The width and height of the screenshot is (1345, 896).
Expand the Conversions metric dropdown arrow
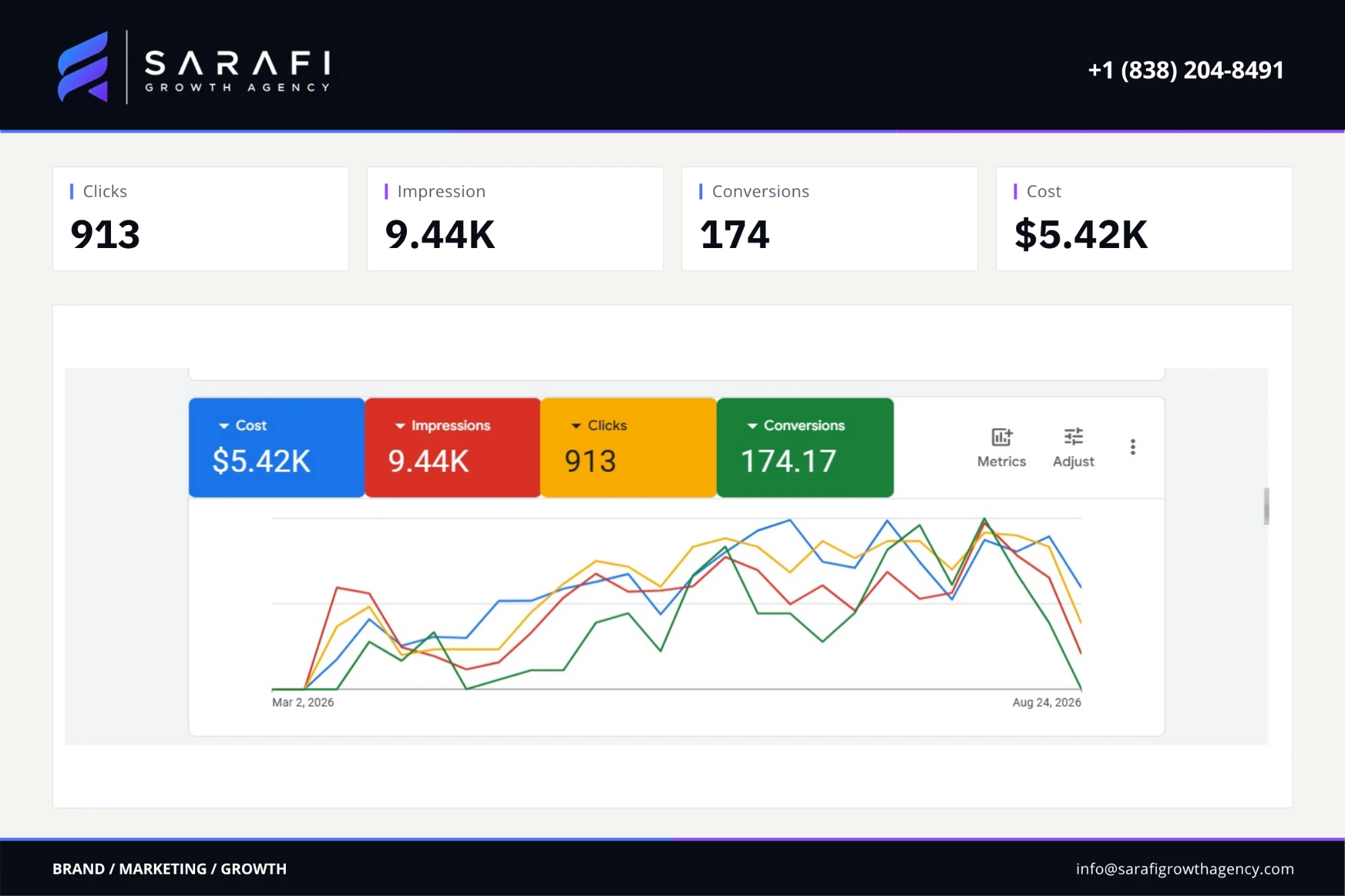click(753, 426)
